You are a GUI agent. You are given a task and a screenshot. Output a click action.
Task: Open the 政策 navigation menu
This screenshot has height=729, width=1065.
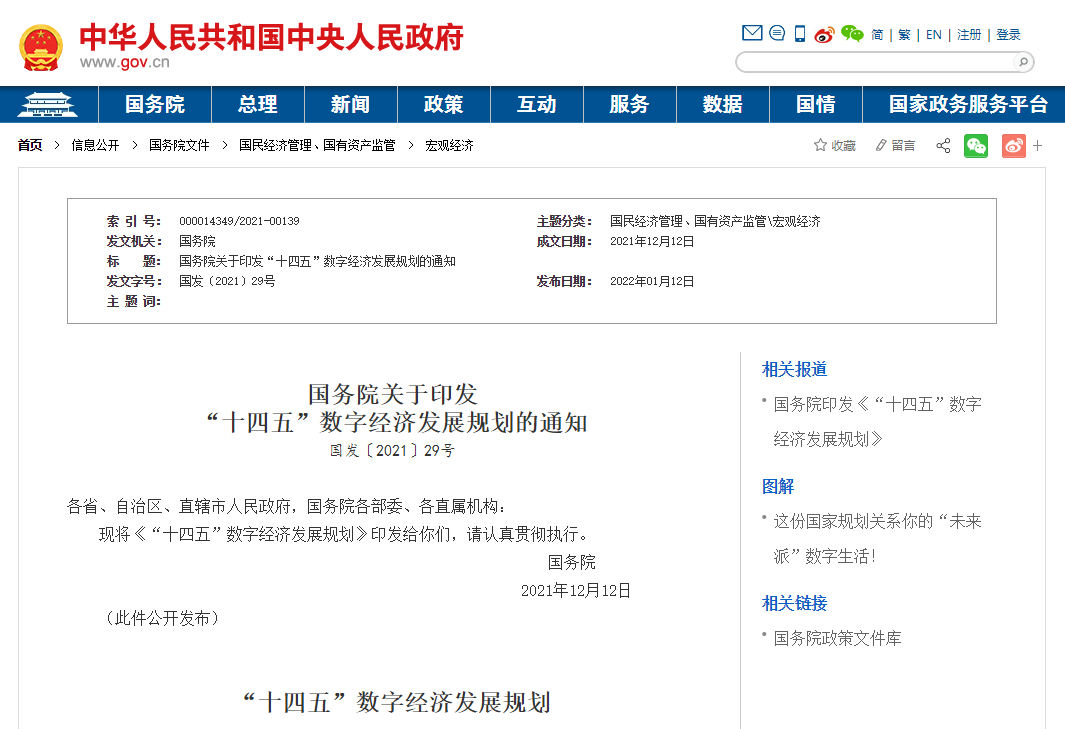443,104
